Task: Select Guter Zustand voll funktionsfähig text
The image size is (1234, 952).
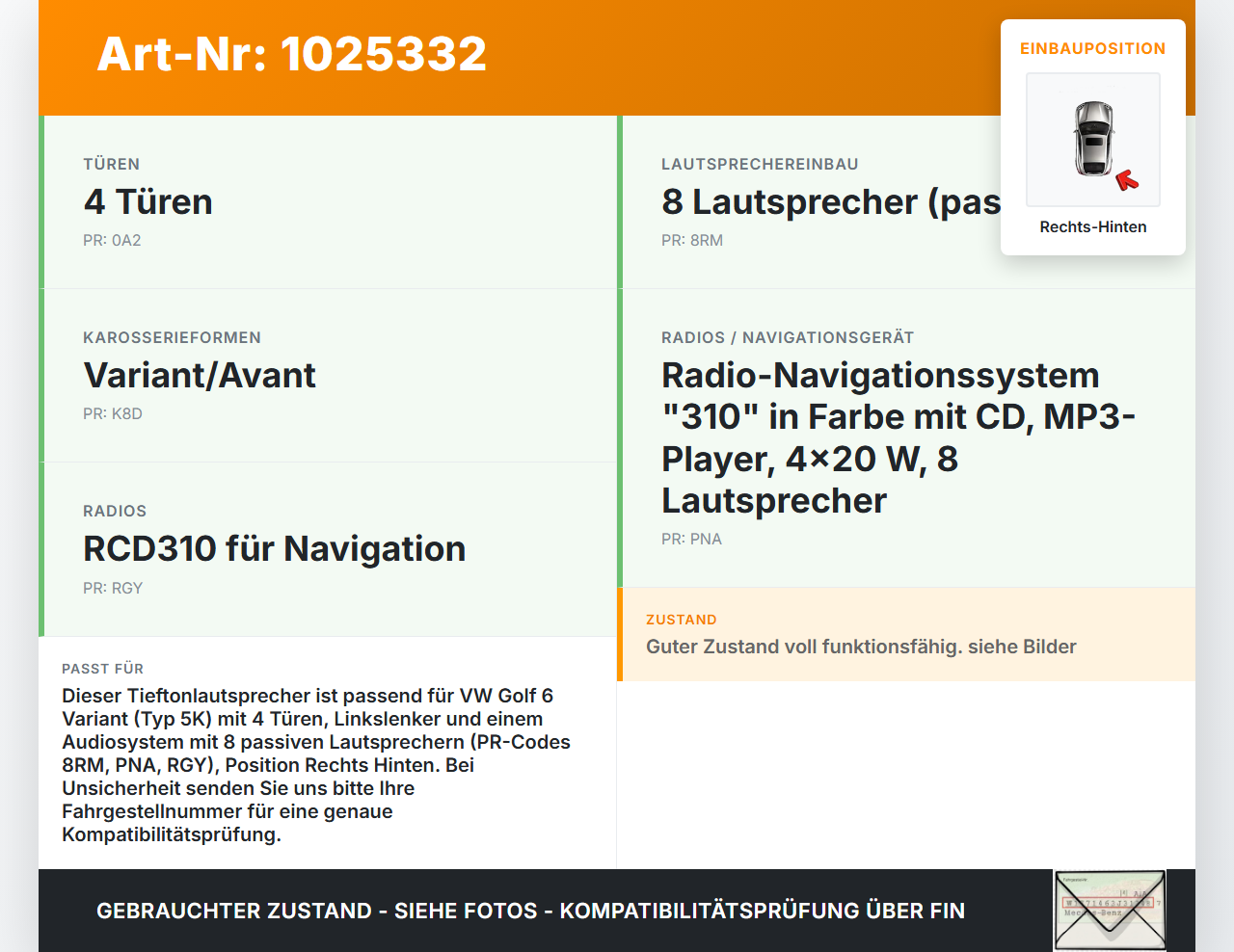Action: pyautogui.click(x=861, y=647)
